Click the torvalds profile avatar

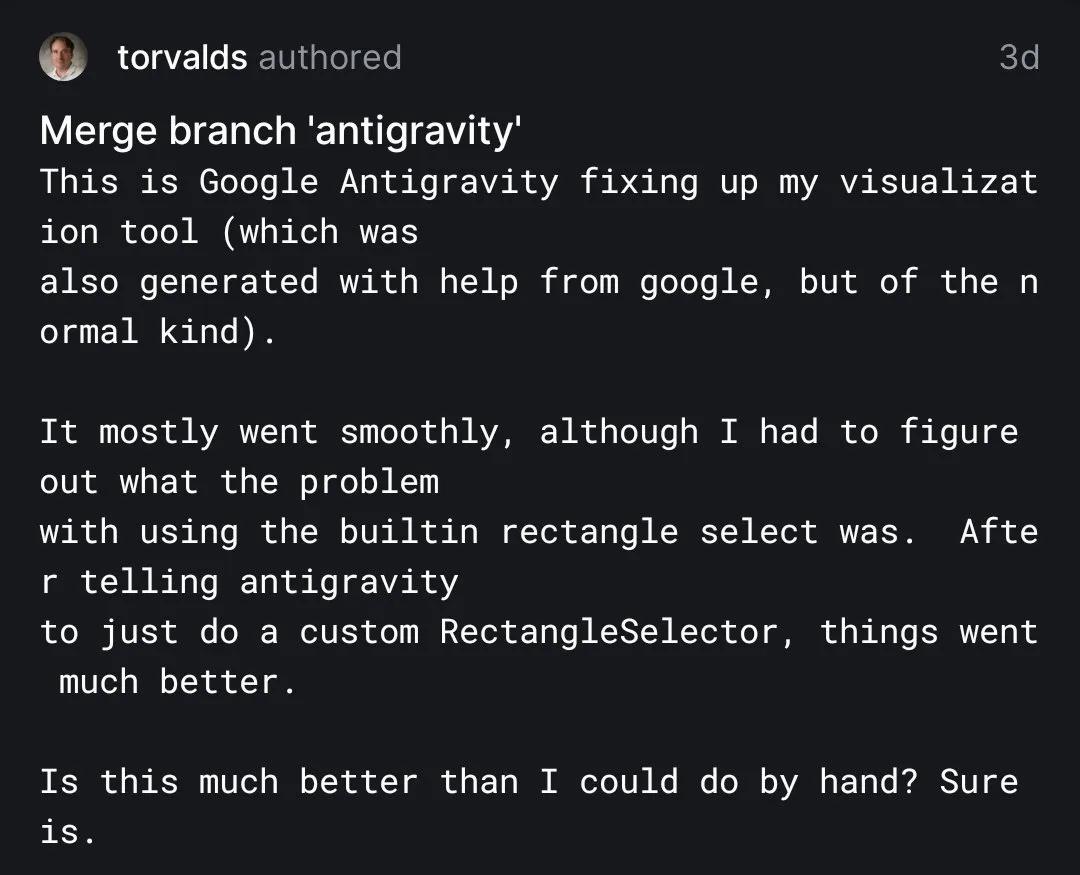(x=63, y=57)
